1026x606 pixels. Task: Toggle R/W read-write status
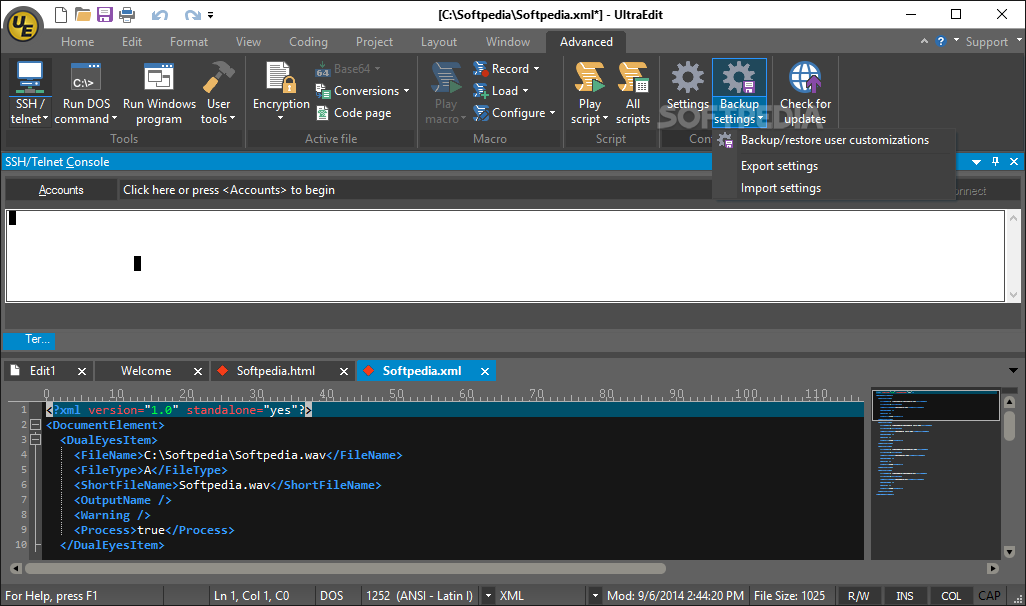coord(858,596)
